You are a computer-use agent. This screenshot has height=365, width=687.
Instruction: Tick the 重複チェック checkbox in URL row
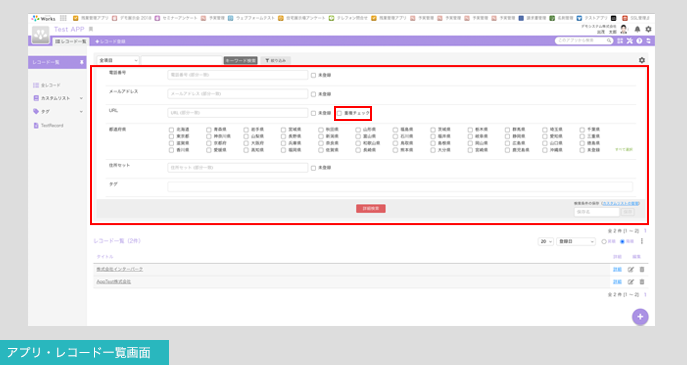tap(339, 113)
